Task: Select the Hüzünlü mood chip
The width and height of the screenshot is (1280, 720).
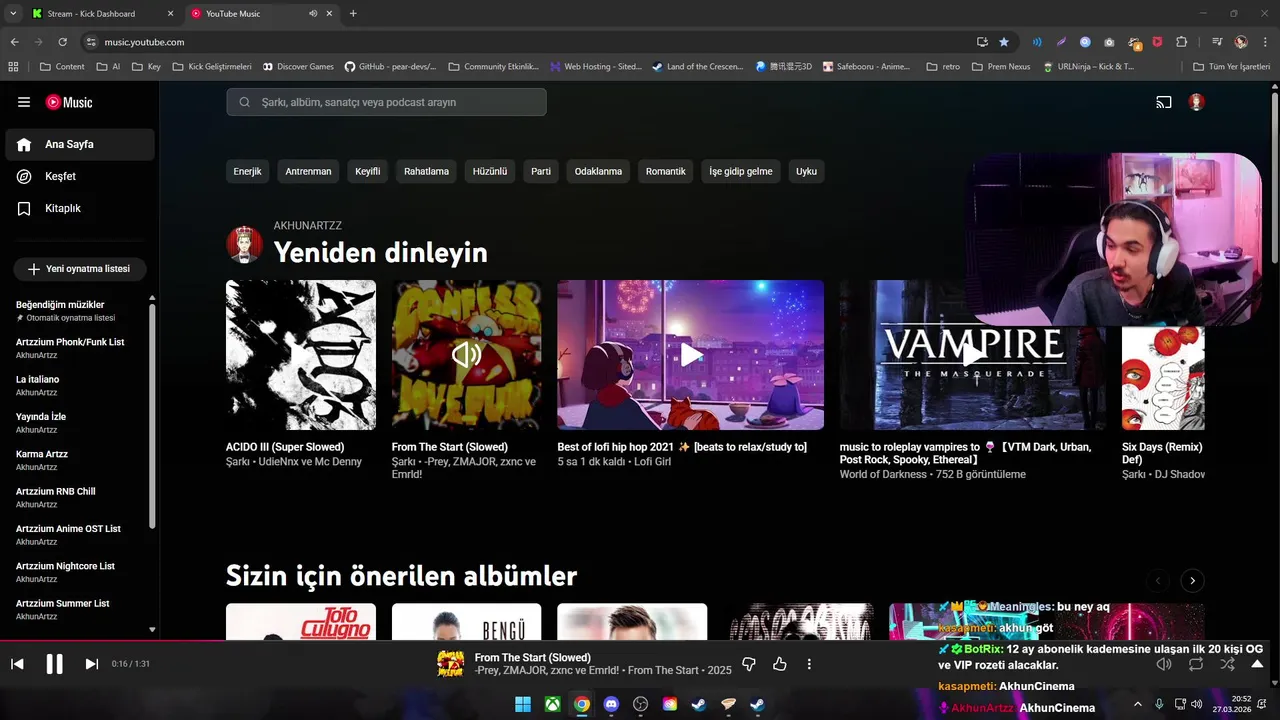Action: coord(490,171)
